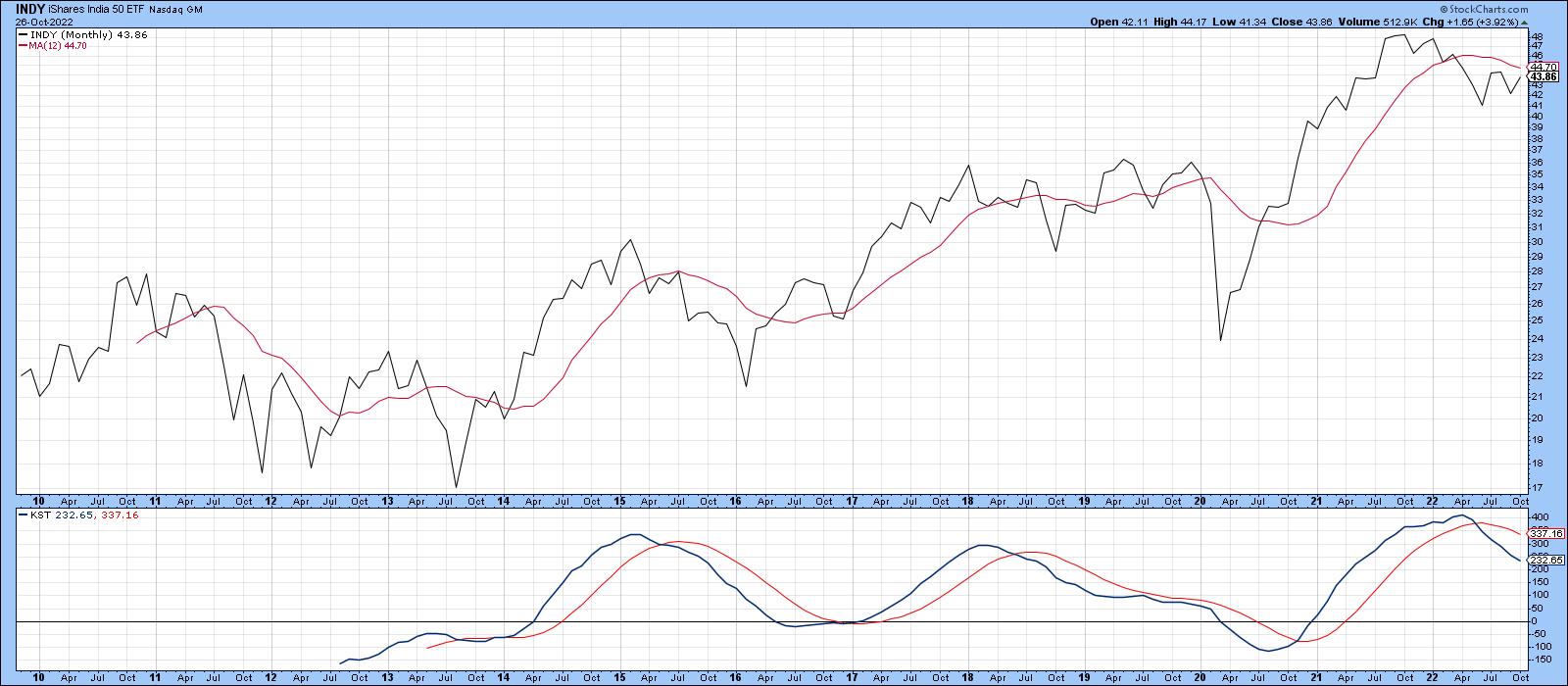Click the 232.65 tag on KST axis
Image resolution: width=1568 pixels, height=686 pixels.
pos(1544,562)
